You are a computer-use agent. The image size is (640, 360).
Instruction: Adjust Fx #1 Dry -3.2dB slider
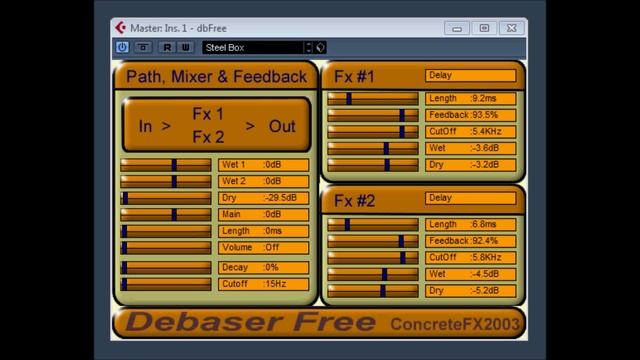click(x=373, y=165)
